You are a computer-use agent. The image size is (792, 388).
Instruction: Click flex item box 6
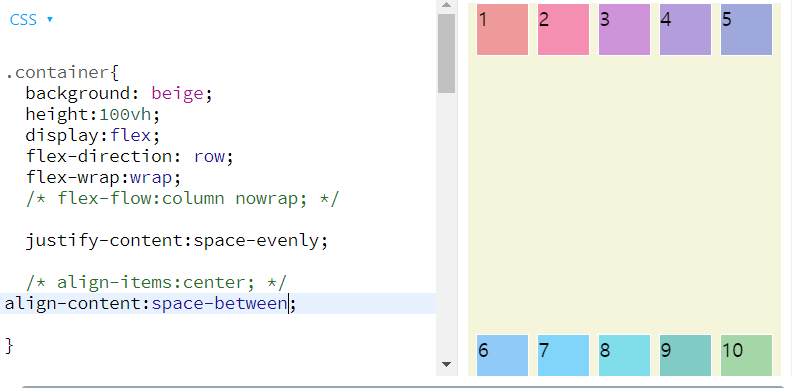click(x=503, y=356)
